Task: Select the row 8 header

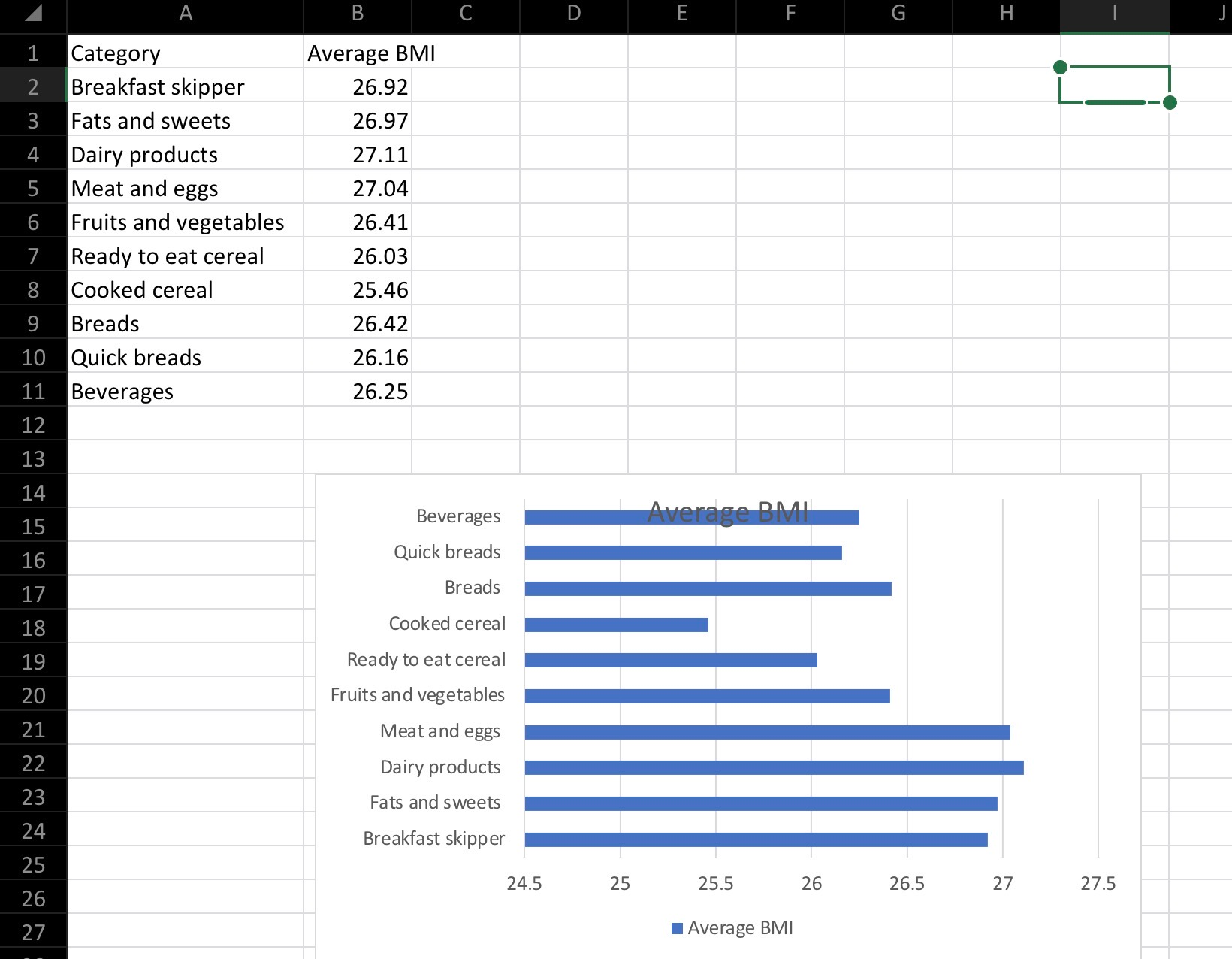Action: pos(33,290)
